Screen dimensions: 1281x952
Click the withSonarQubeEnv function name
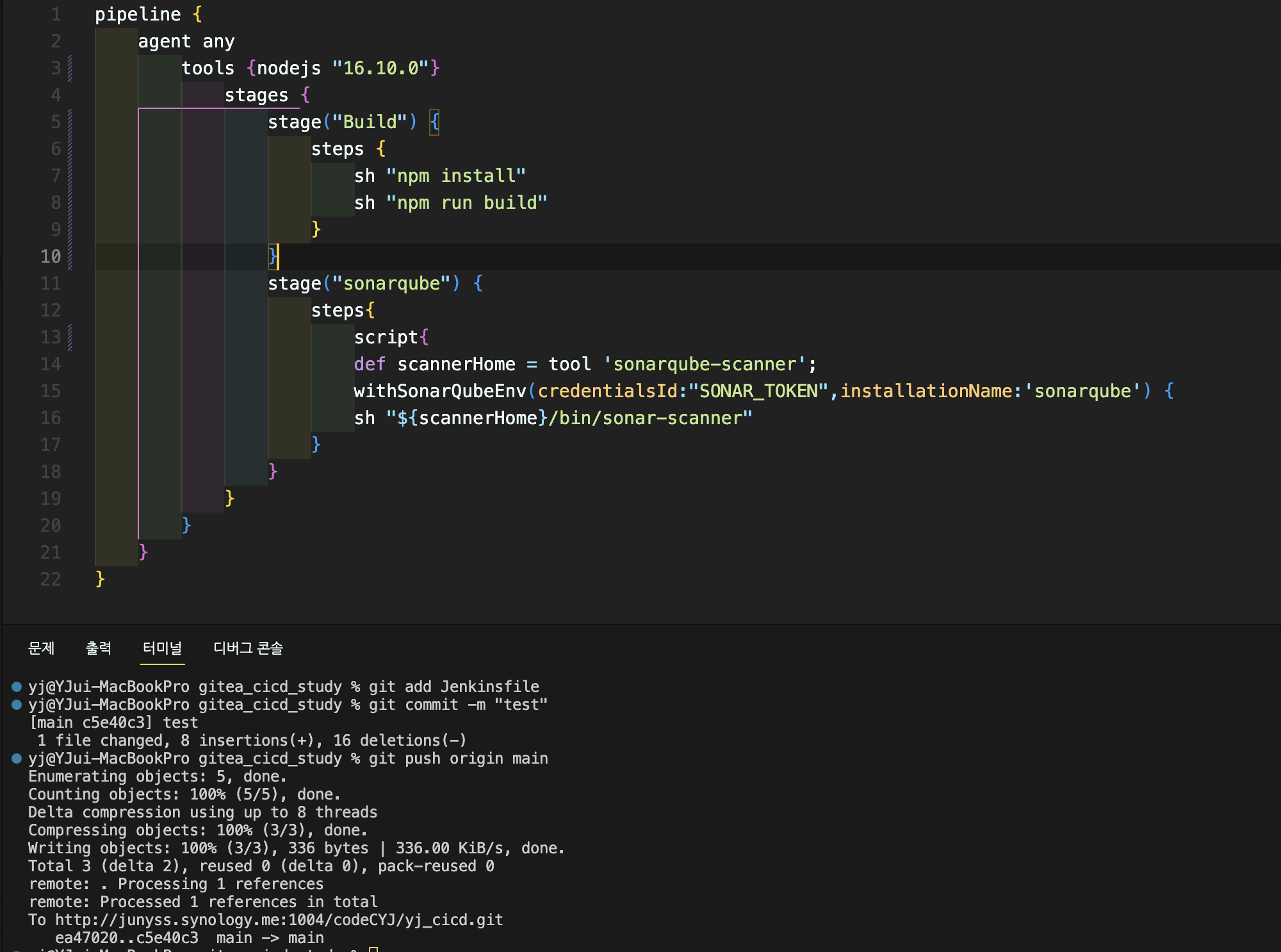click(x=439, y=391)
